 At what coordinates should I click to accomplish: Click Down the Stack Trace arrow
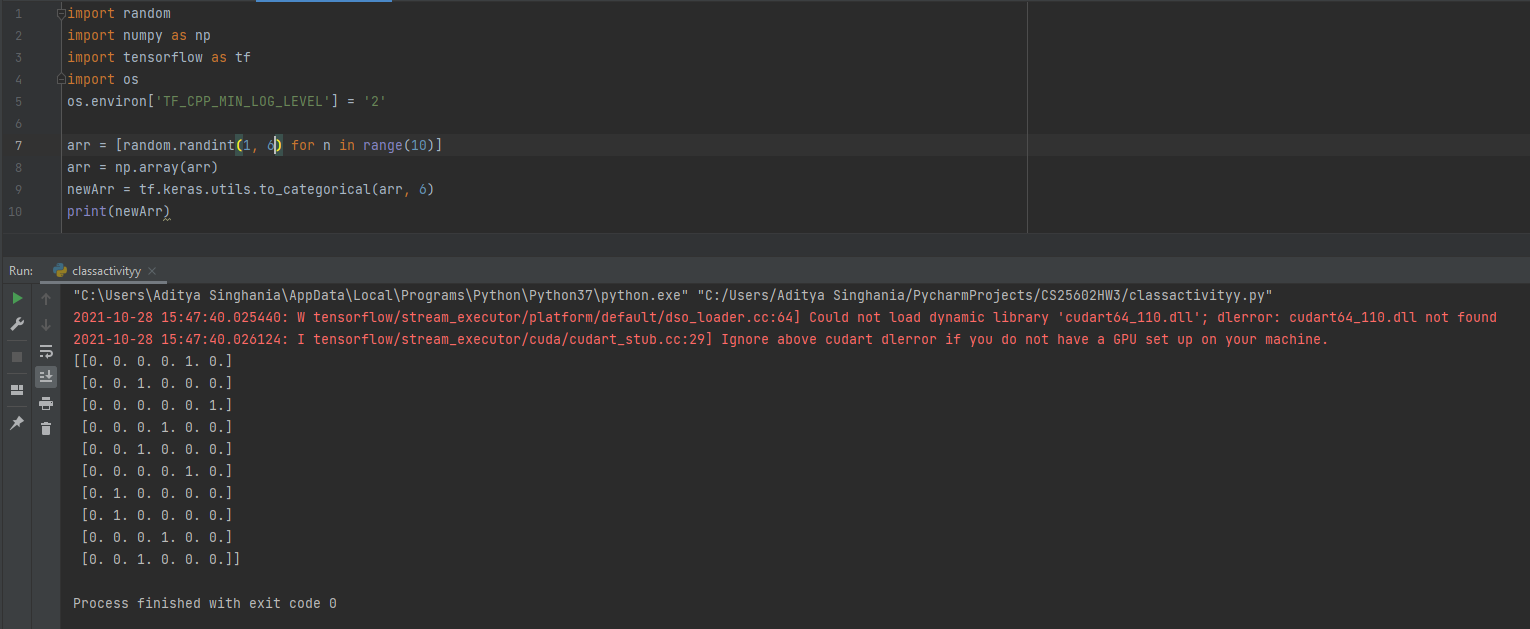click(46, 324)
